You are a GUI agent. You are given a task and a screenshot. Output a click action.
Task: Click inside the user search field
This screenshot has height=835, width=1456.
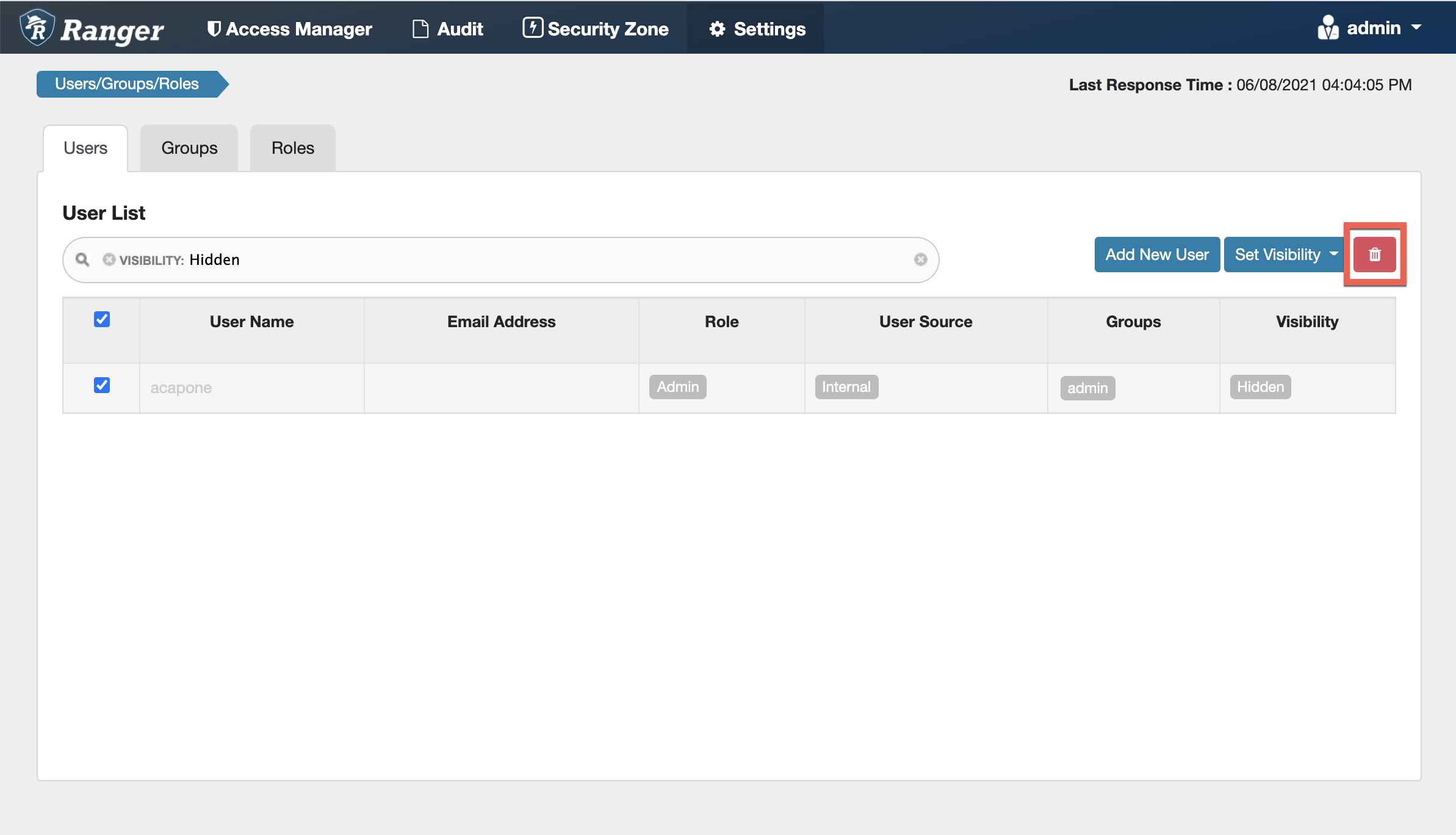click(x=549, y=260)
